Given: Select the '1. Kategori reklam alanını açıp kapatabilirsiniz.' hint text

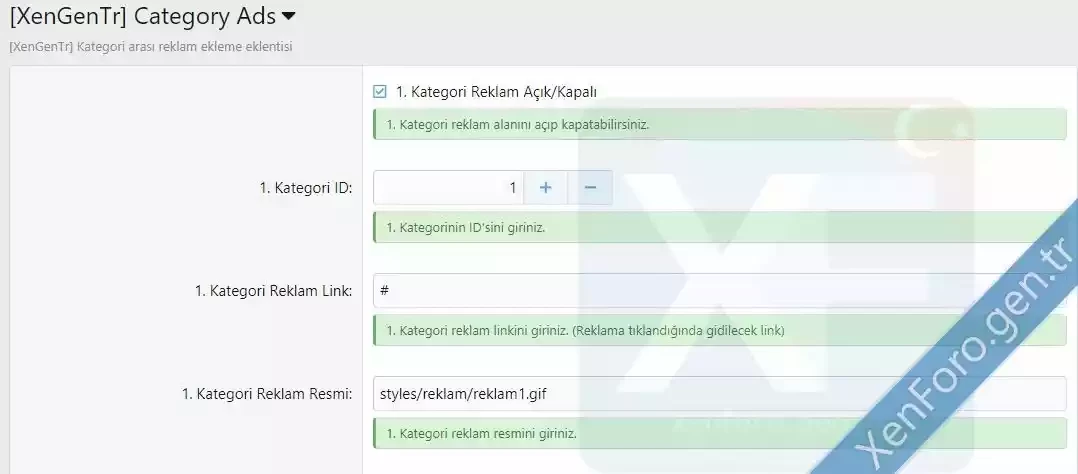Looking at the screenshot, I should coord(518,125).
